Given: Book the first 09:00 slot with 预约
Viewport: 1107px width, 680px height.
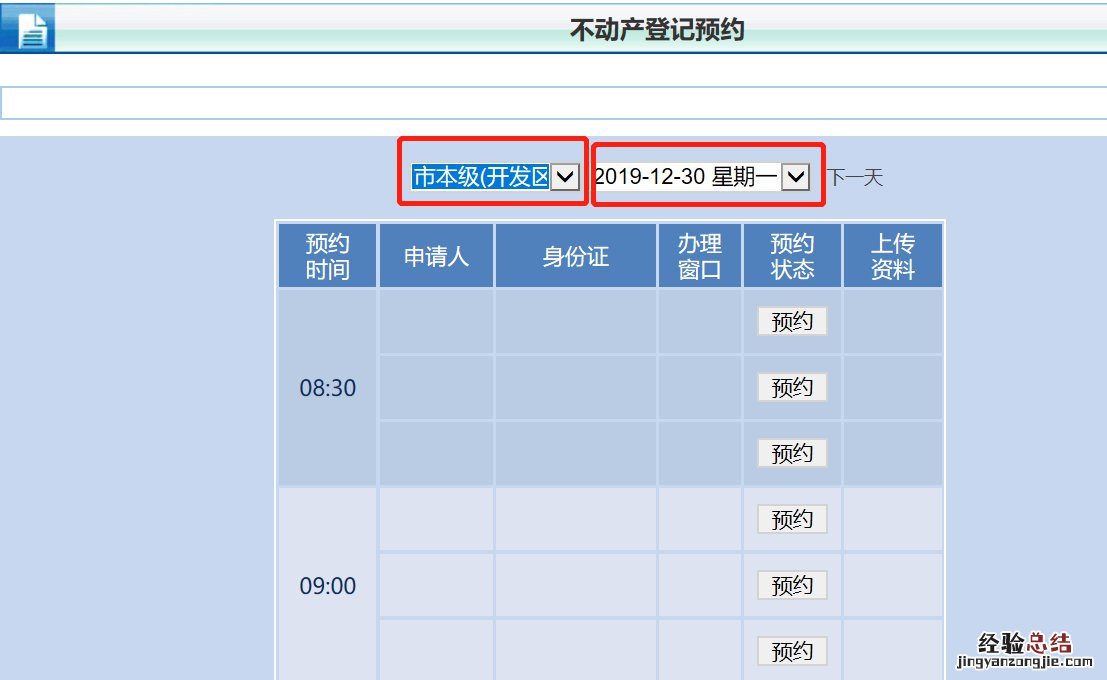Looking at the screenshot, I should (x=792, y=519).
